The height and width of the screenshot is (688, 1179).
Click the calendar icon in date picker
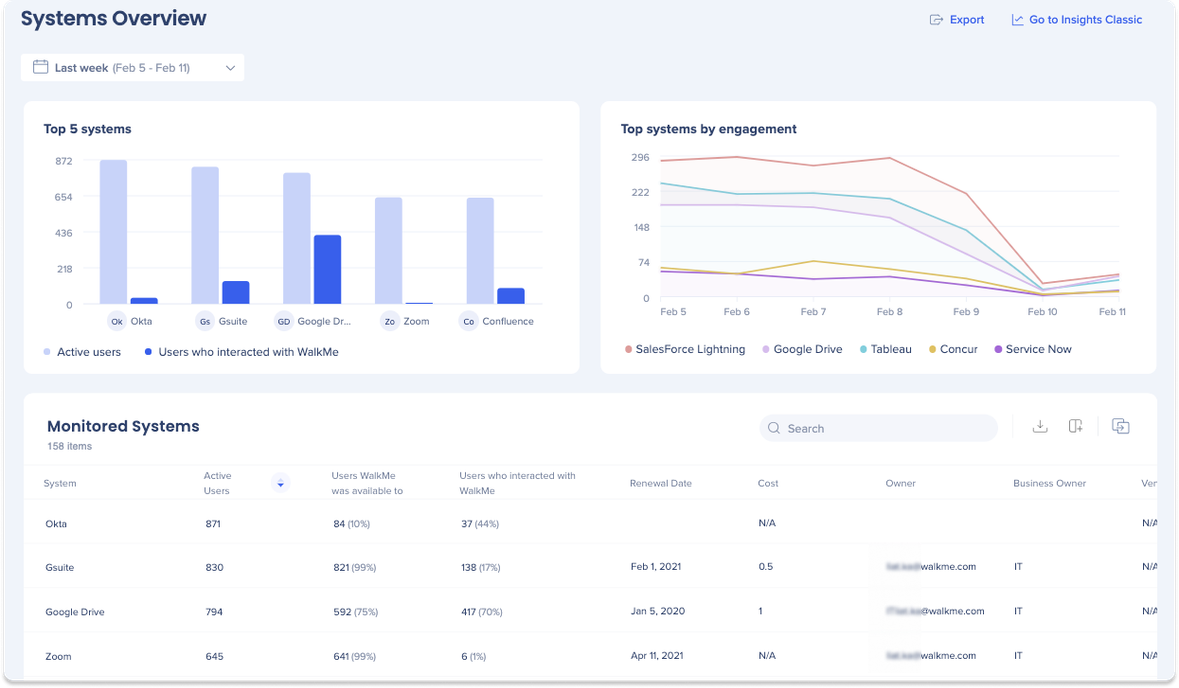(41, 67)
